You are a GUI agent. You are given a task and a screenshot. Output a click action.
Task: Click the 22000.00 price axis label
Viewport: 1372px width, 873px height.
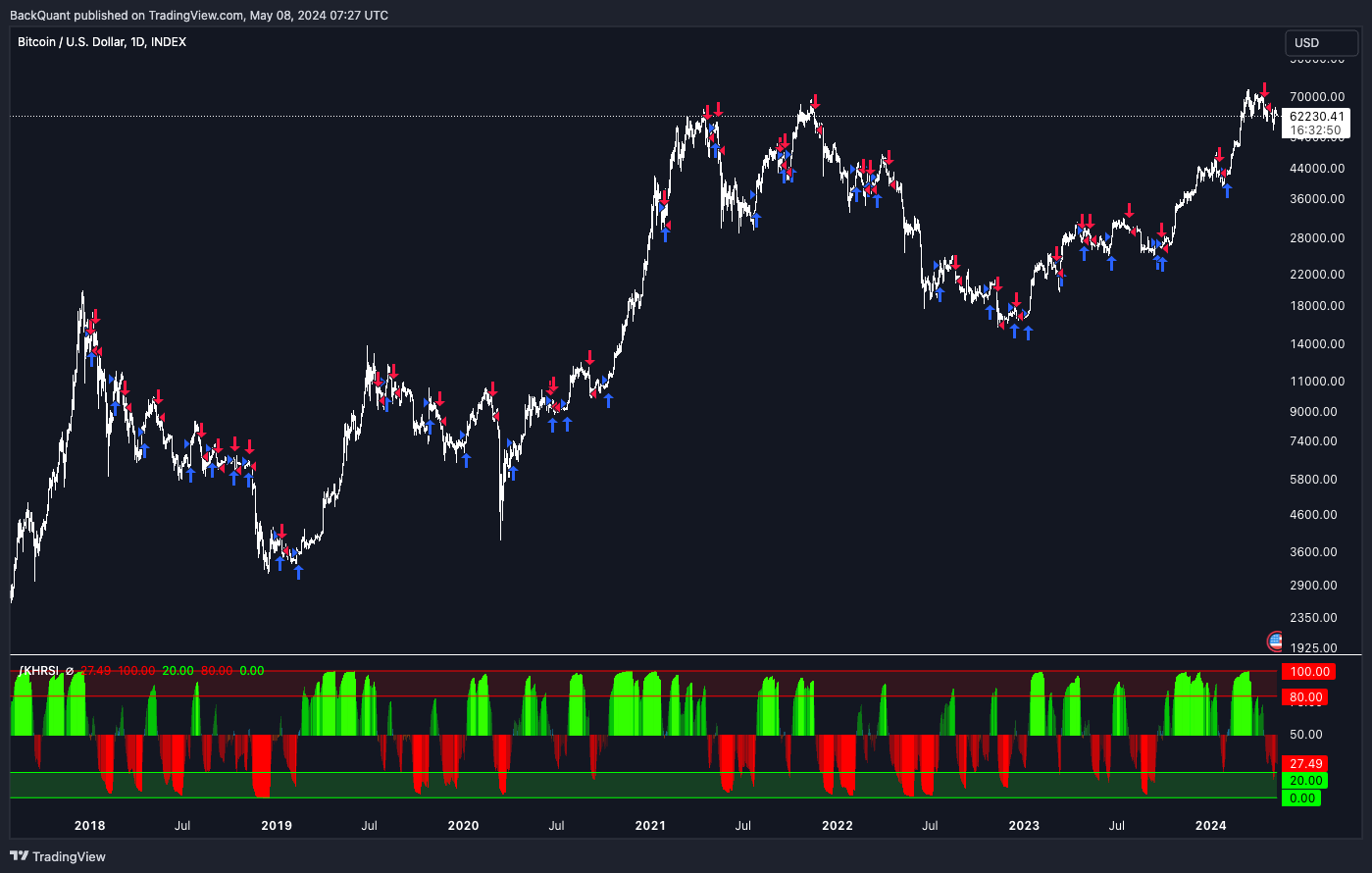pos(1317,275)
